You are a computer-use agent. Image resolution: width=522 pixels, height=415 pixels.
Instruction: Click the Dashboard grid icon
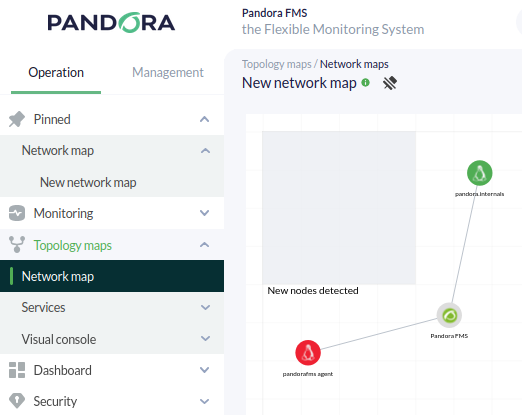[17, 370]
